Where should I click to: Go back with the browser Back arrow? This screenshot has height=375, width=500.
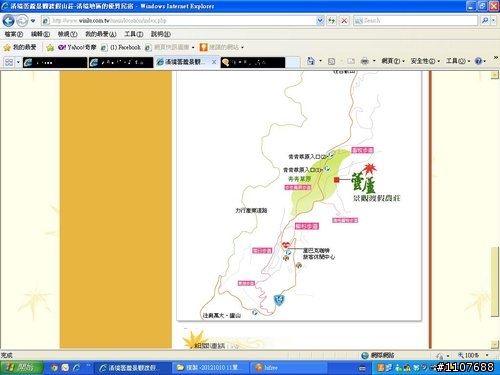pos(8,21)
